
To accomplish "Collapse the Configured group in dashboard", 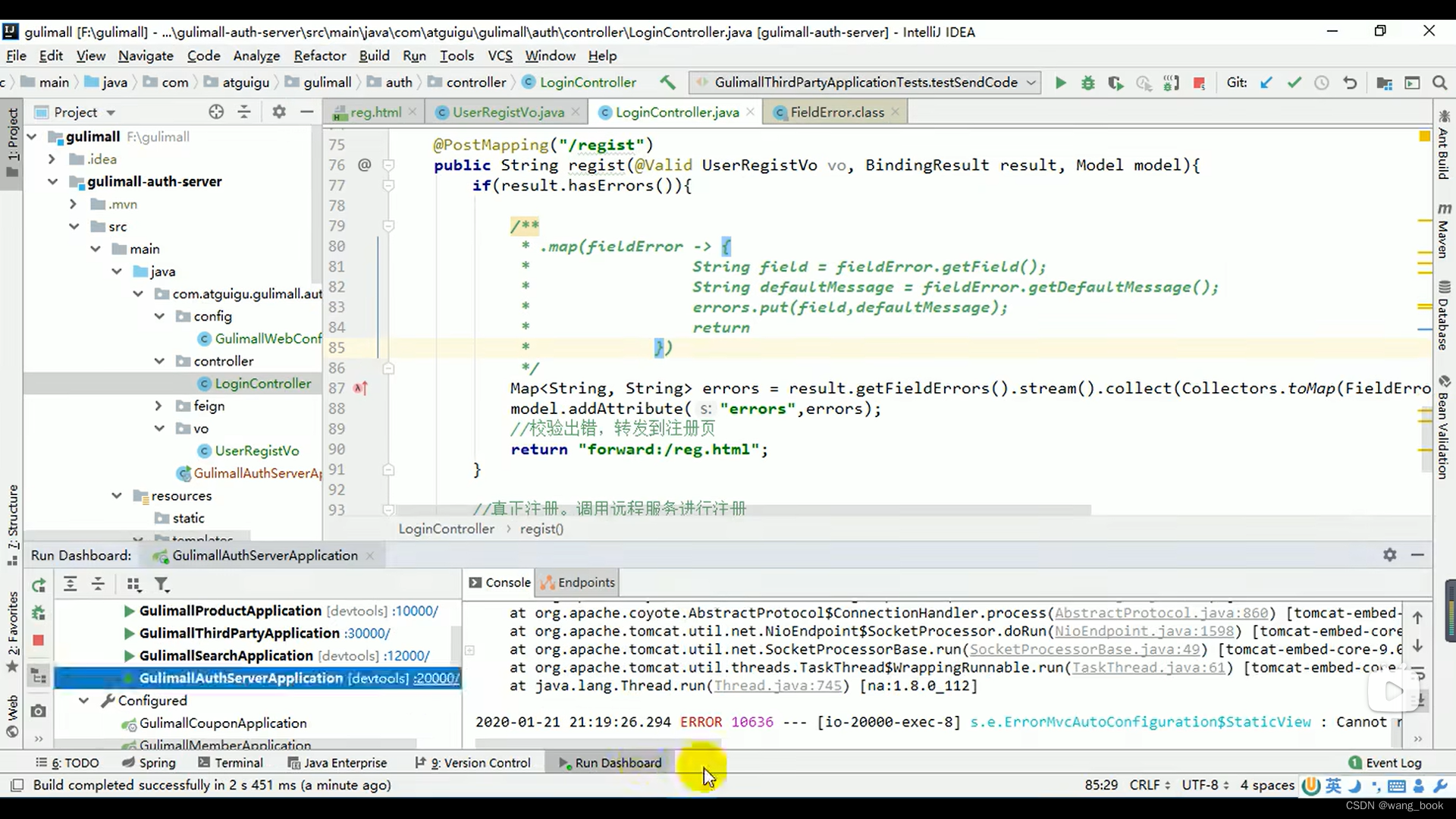I will point(83,701).
